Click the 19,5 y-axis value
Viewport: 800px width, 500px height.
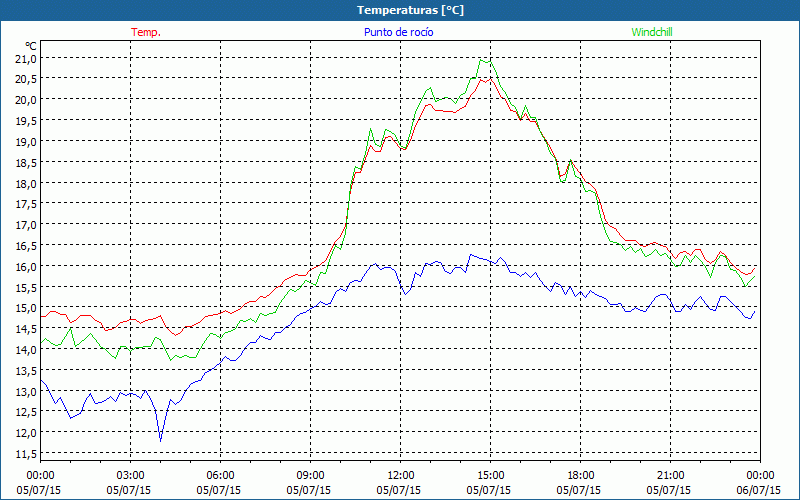[27, 121]
